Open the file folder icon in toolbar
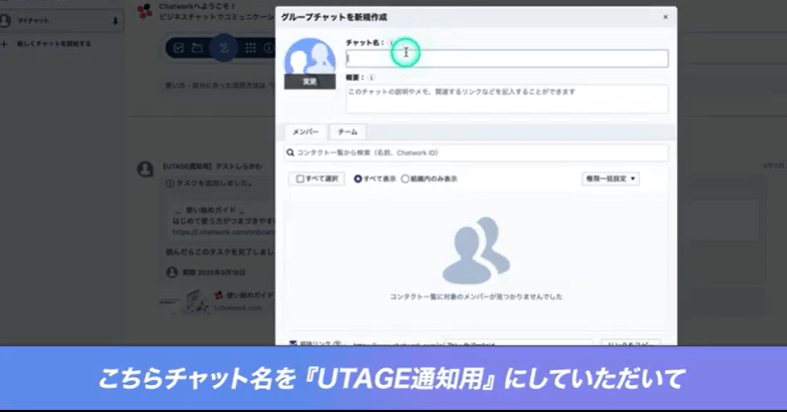The image size is (787, 412). (198, 47)
